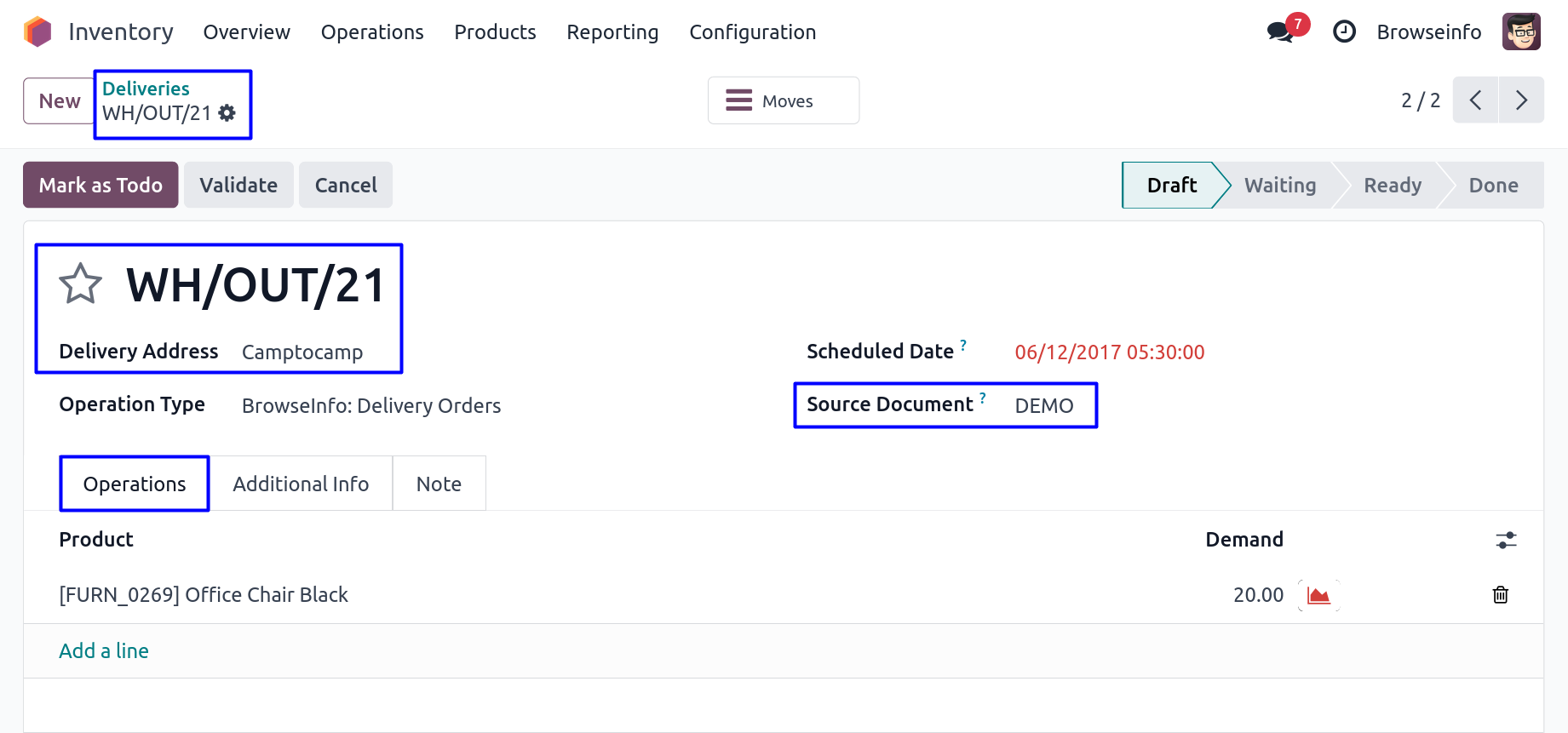Open the column settings adjust icon
Image resolution: width=1568 pixels, height=733 pixels.
[1506, 540]
